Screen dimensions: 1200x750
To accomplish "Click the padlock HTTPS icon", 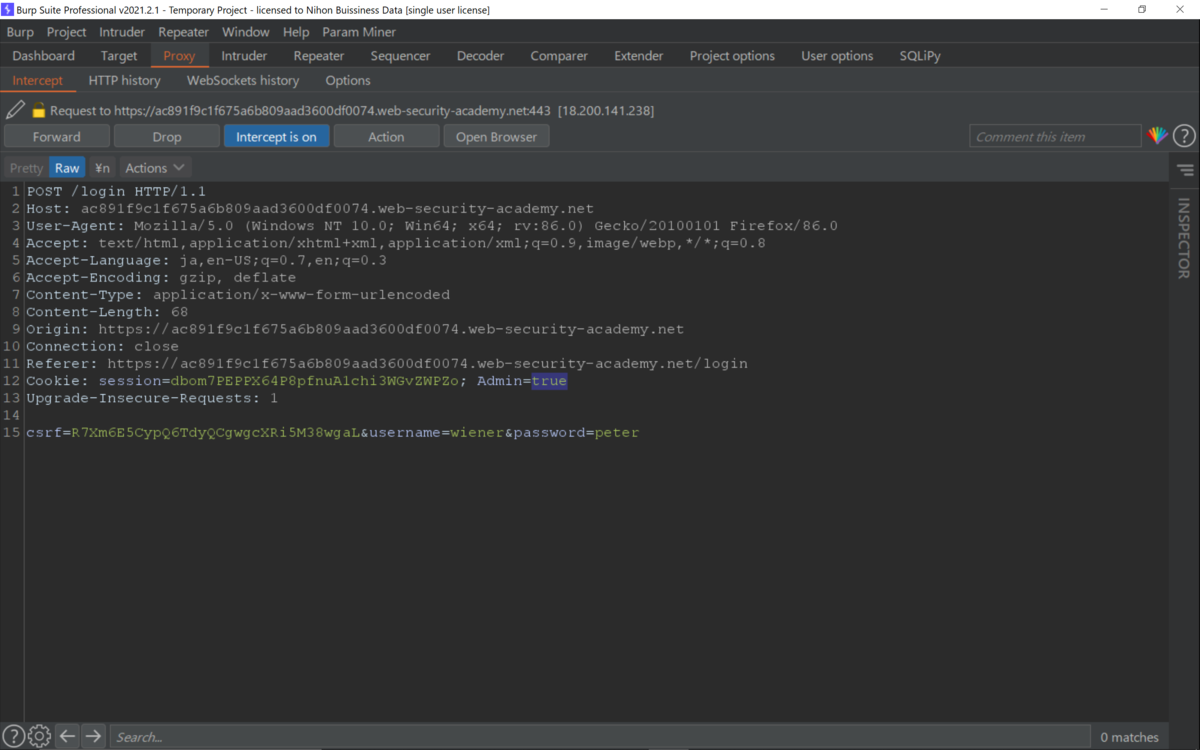I will pyautogui.click(x=39, y=110).
